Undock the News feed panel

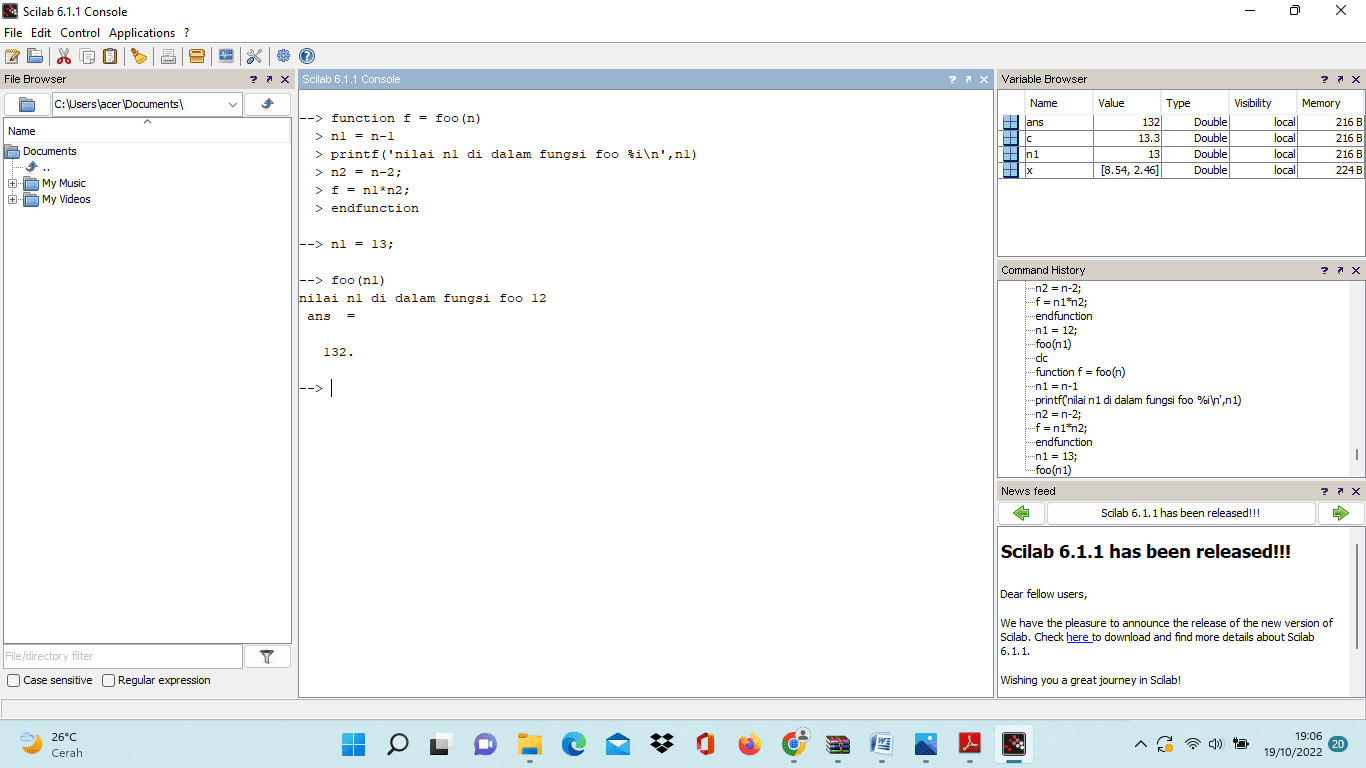coord(1340,491)
